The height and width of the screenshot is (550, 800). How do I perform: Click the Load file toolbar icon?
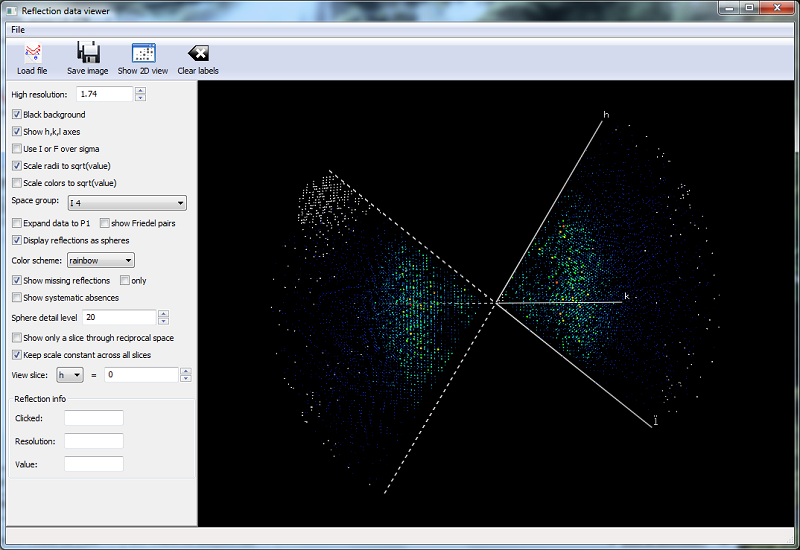[x=32, y=54]
